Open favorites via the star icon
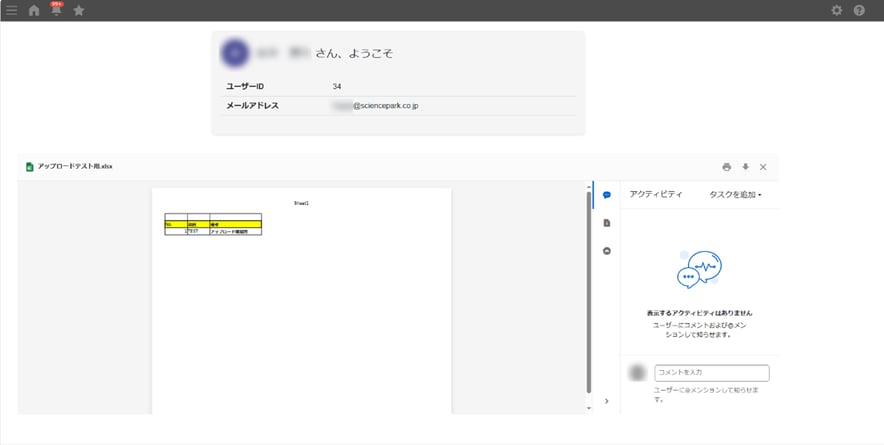Image resolution: width=884 pixels, height=445 pixels. pyautogui.click(x=79, y=10)
